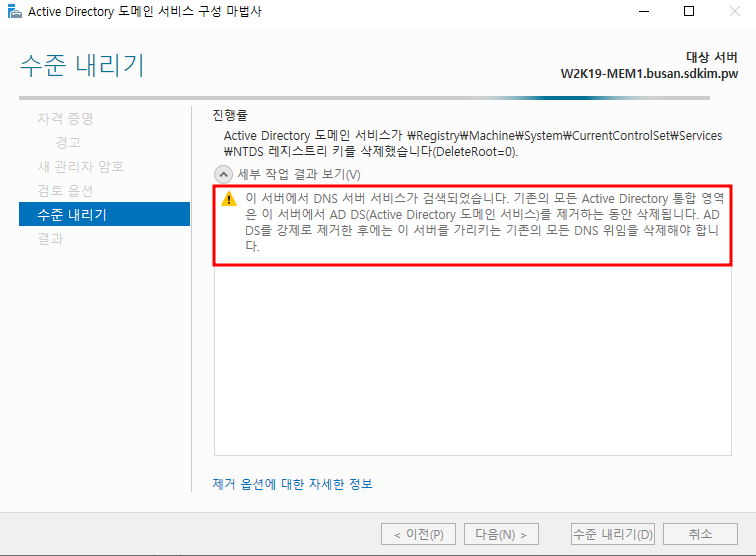Click the 취소 button
The width and height of the screenshot is (756, 556).
click(700, 534)
